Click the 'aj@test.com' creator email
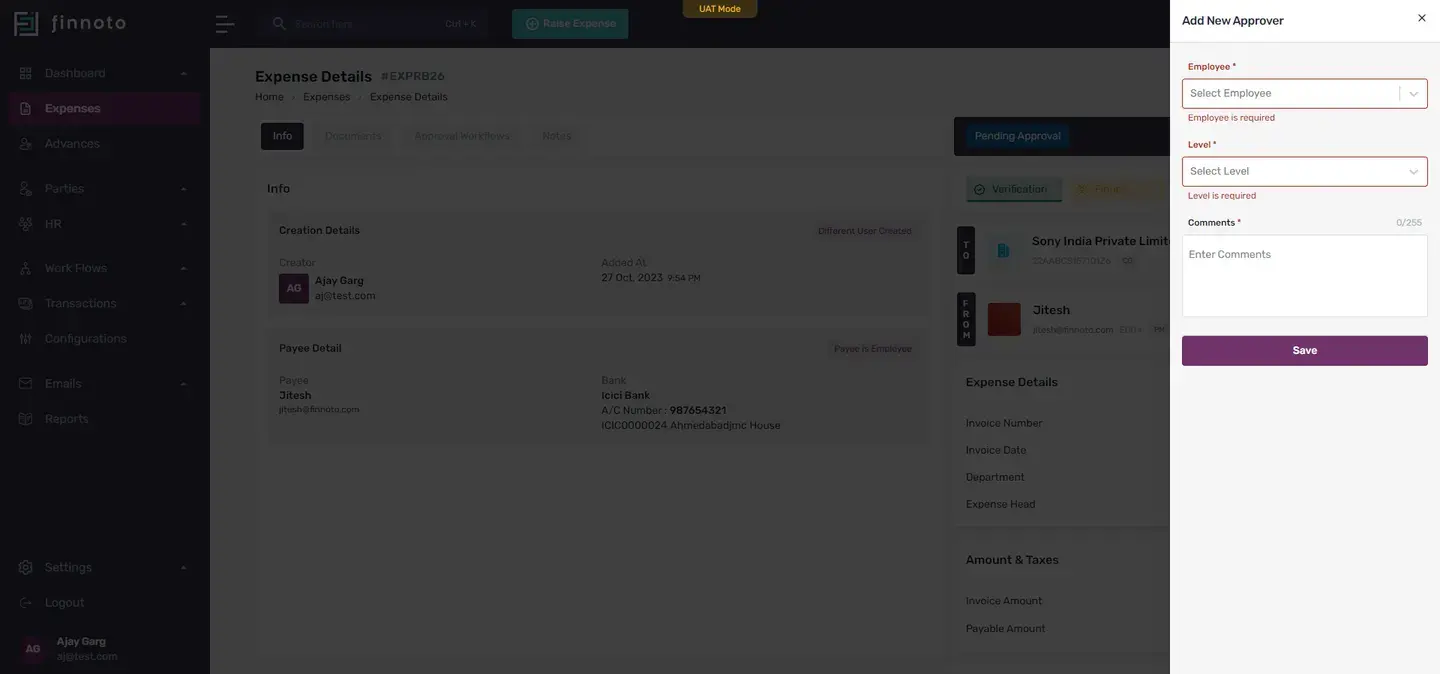 [345, 296]
